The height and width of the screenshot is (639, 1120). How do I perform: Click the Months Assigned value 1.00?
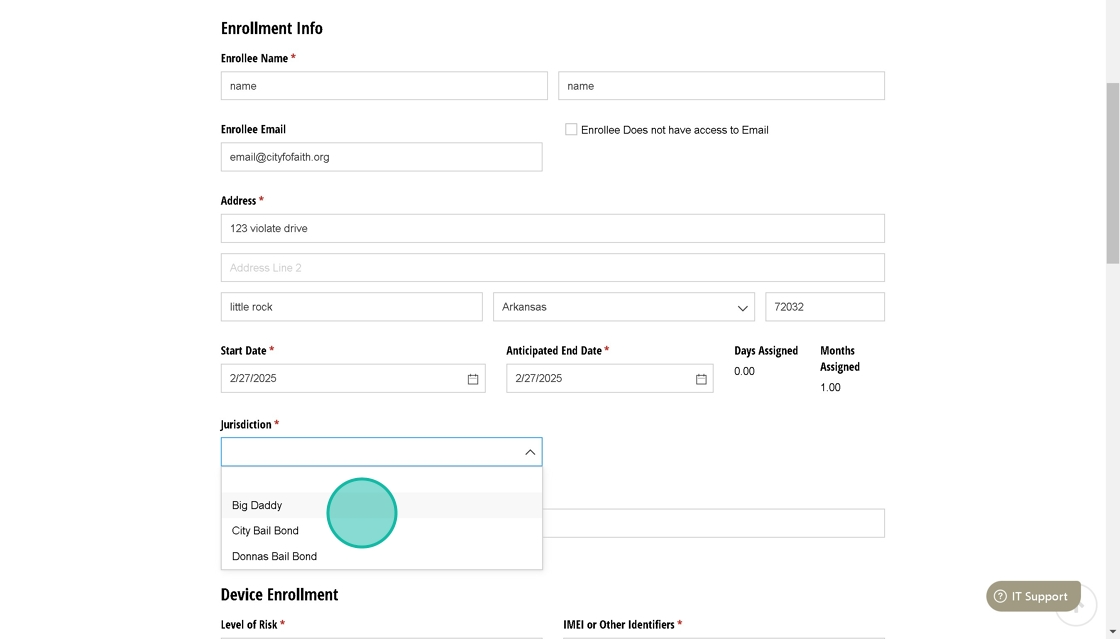[x=830, y=388]
